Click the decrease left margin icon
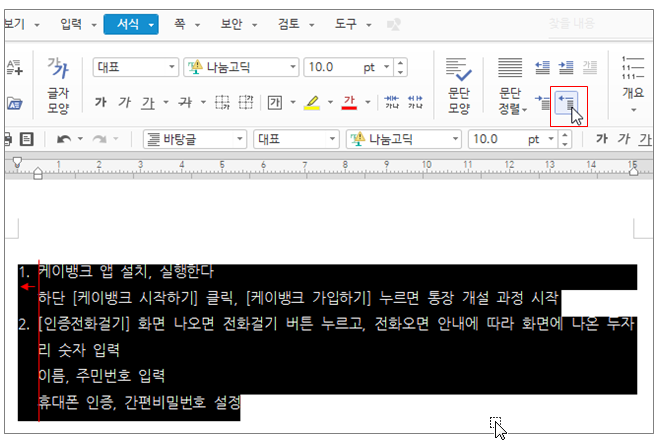Image resolution: width=661 pixels, height=441 pixels. 542,67
